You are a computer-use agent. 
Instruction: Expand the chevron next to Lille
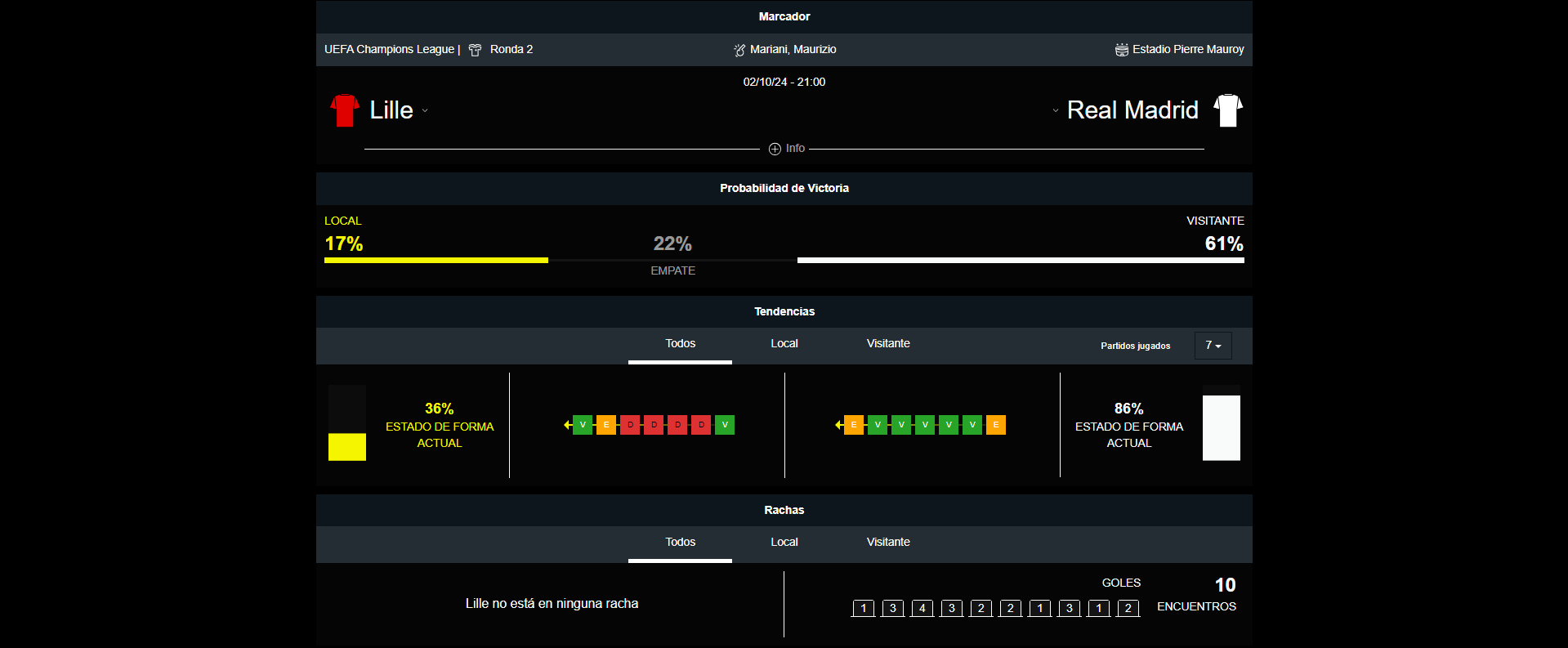click(x=425, y=111)
